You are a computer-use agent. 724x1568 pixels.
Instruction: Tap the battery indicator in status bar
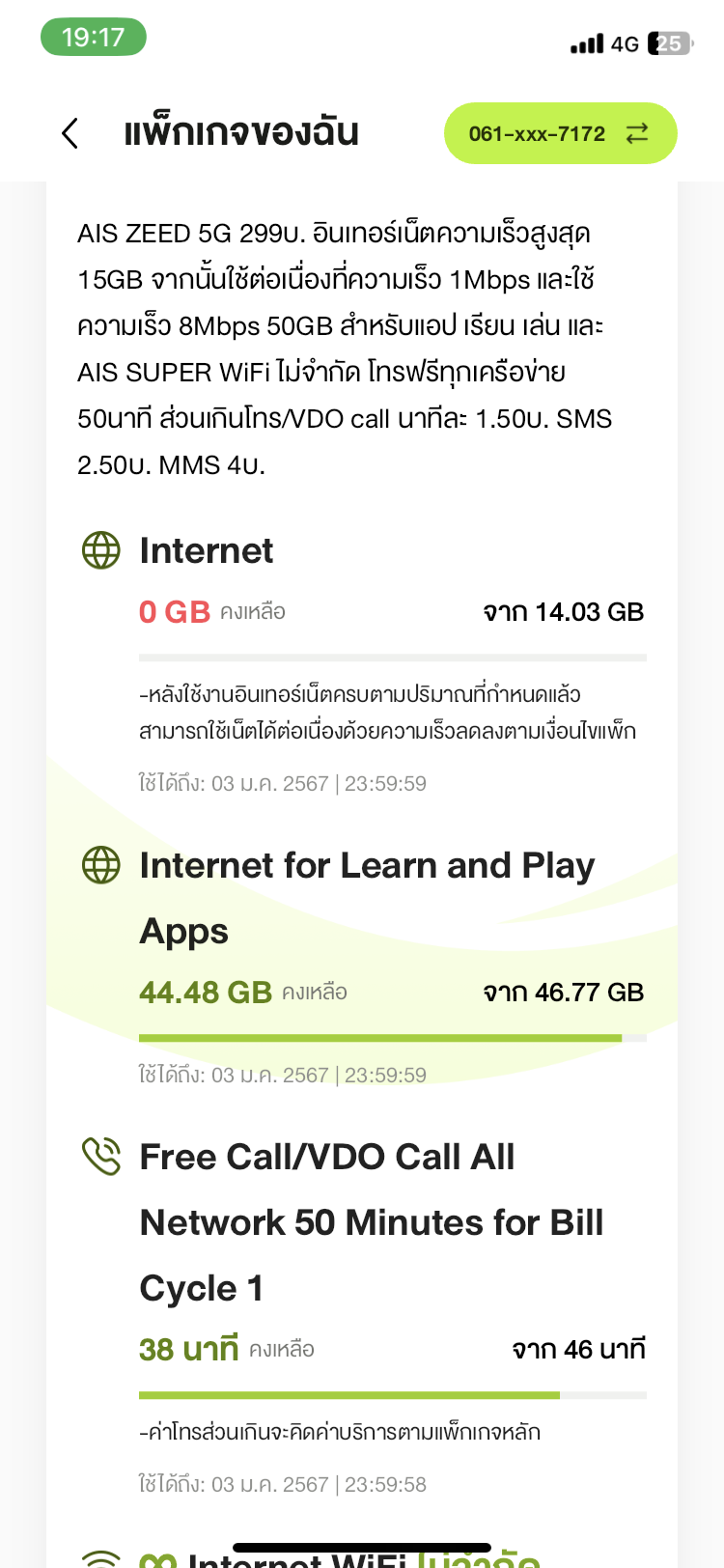coord(670,43)
